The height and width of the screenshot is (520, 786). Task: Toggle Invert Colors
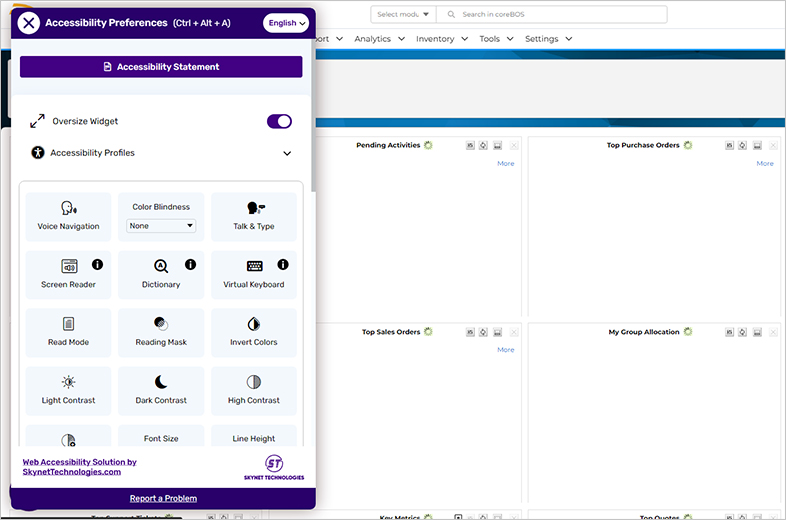(254, 332)
